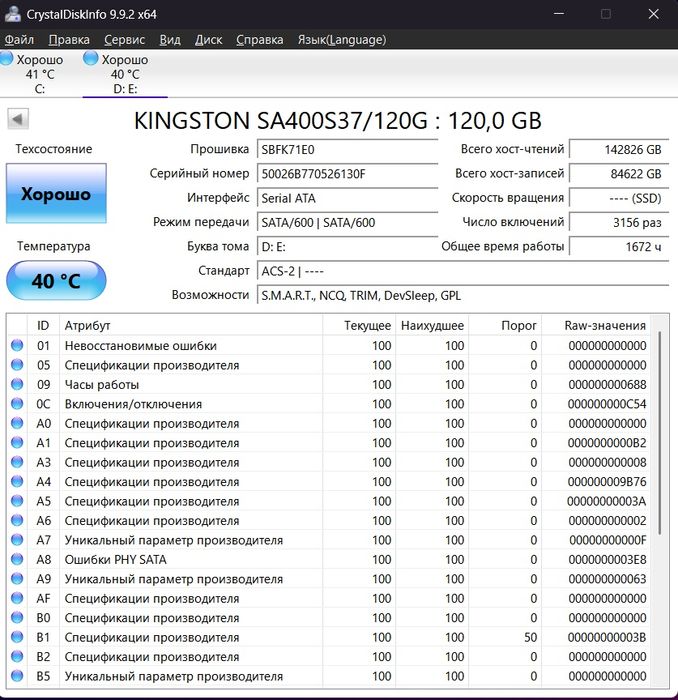Select the Включения/отключения attribute row

tap(329, 404)
